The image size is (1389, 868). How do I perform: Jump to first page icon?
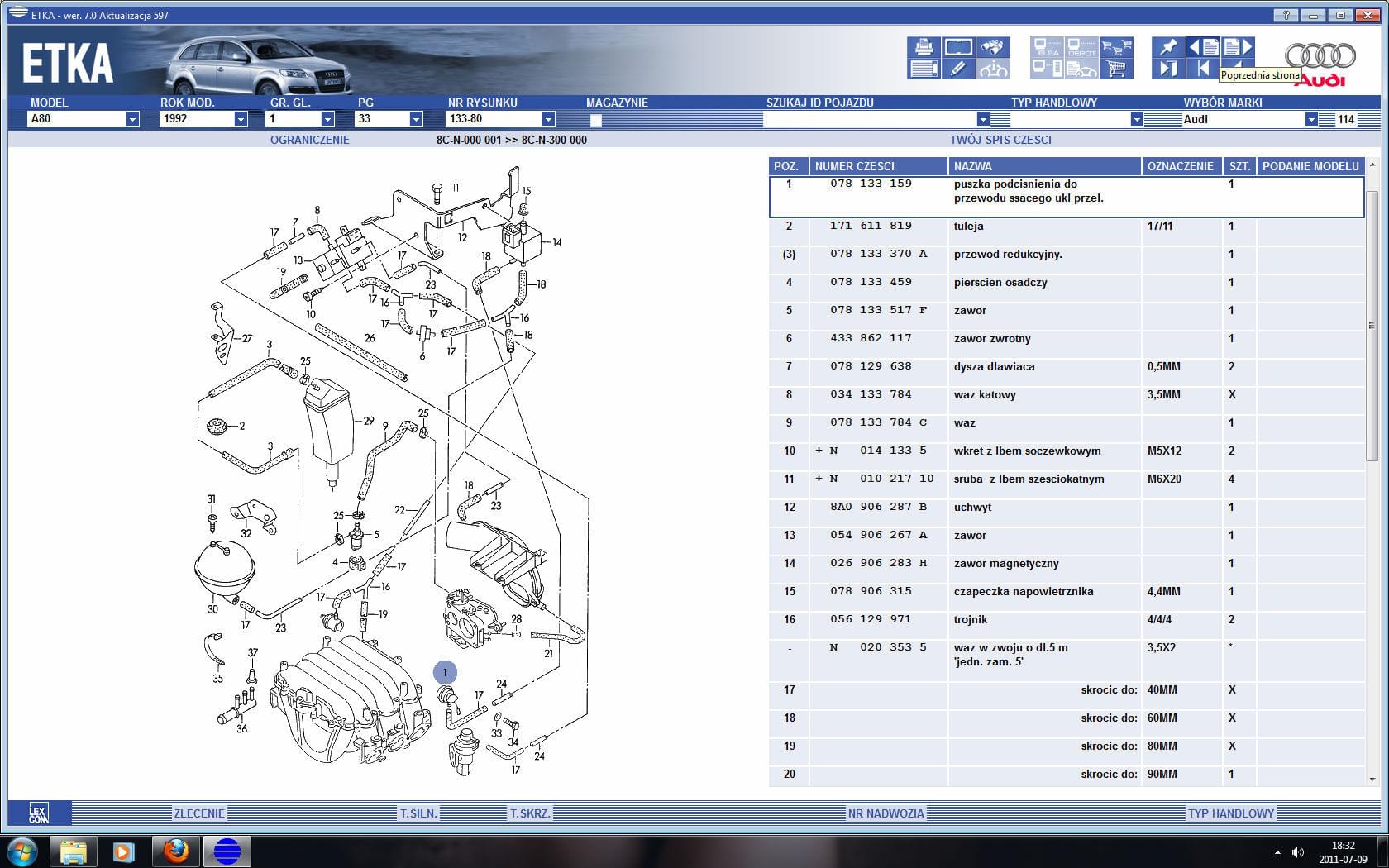(x=1203, y=69)
